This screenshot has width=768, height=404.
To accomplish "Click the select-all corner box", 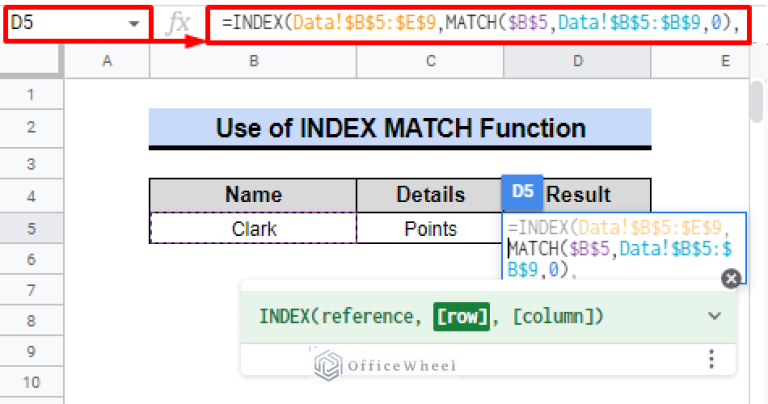I will click(x=31, y=61).
